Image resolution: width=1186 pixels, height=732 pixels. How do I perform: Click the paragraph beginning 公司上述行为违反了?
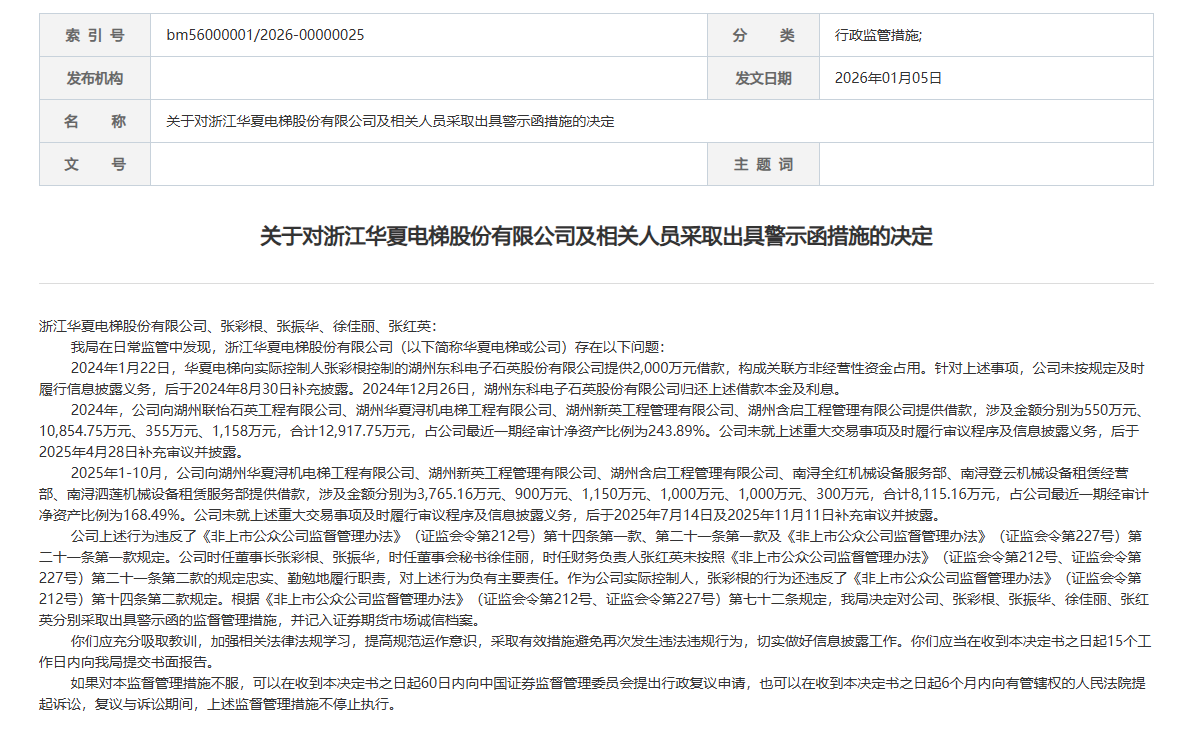coord(595,578)
